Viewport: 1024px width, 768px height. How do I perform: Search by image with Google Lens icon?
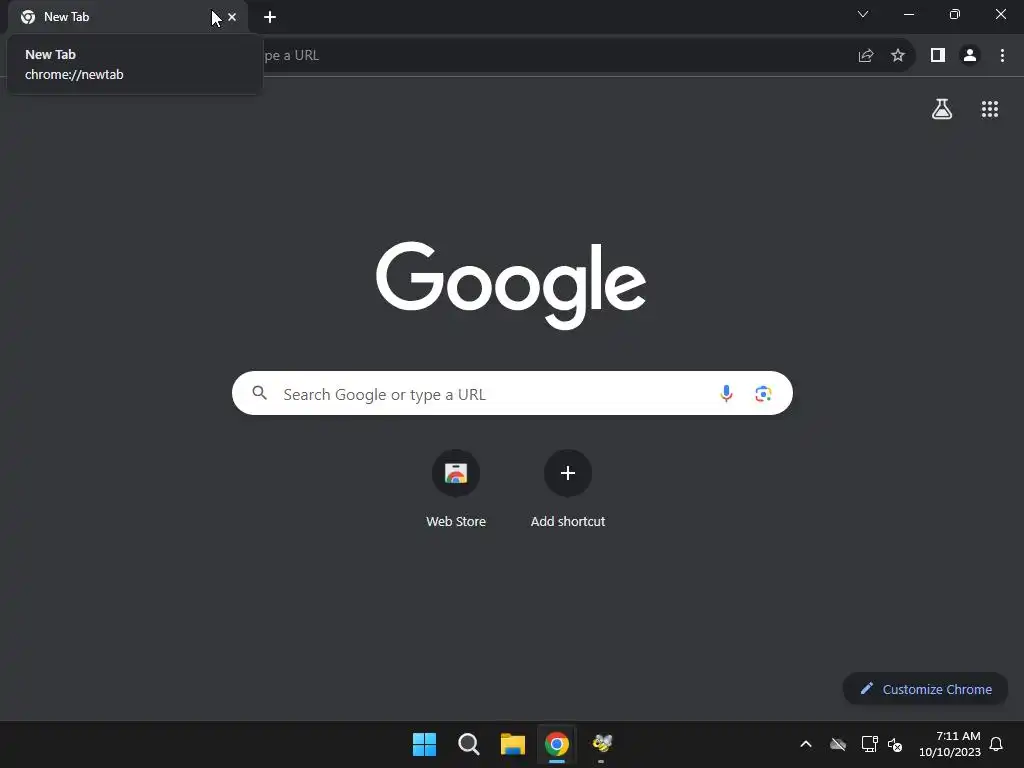coord(763,394)
